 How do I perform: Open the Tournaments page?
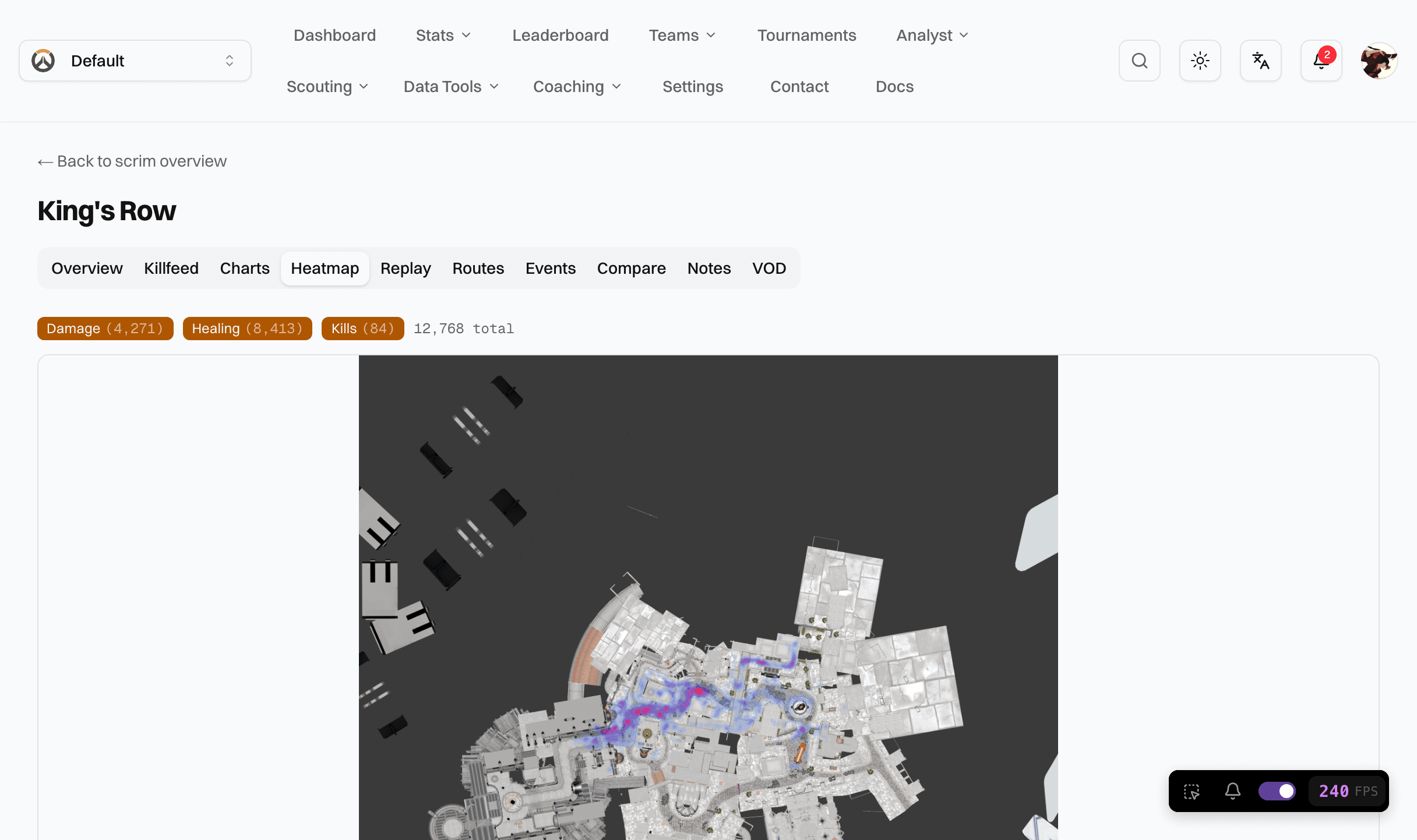[x=806, y=36]
